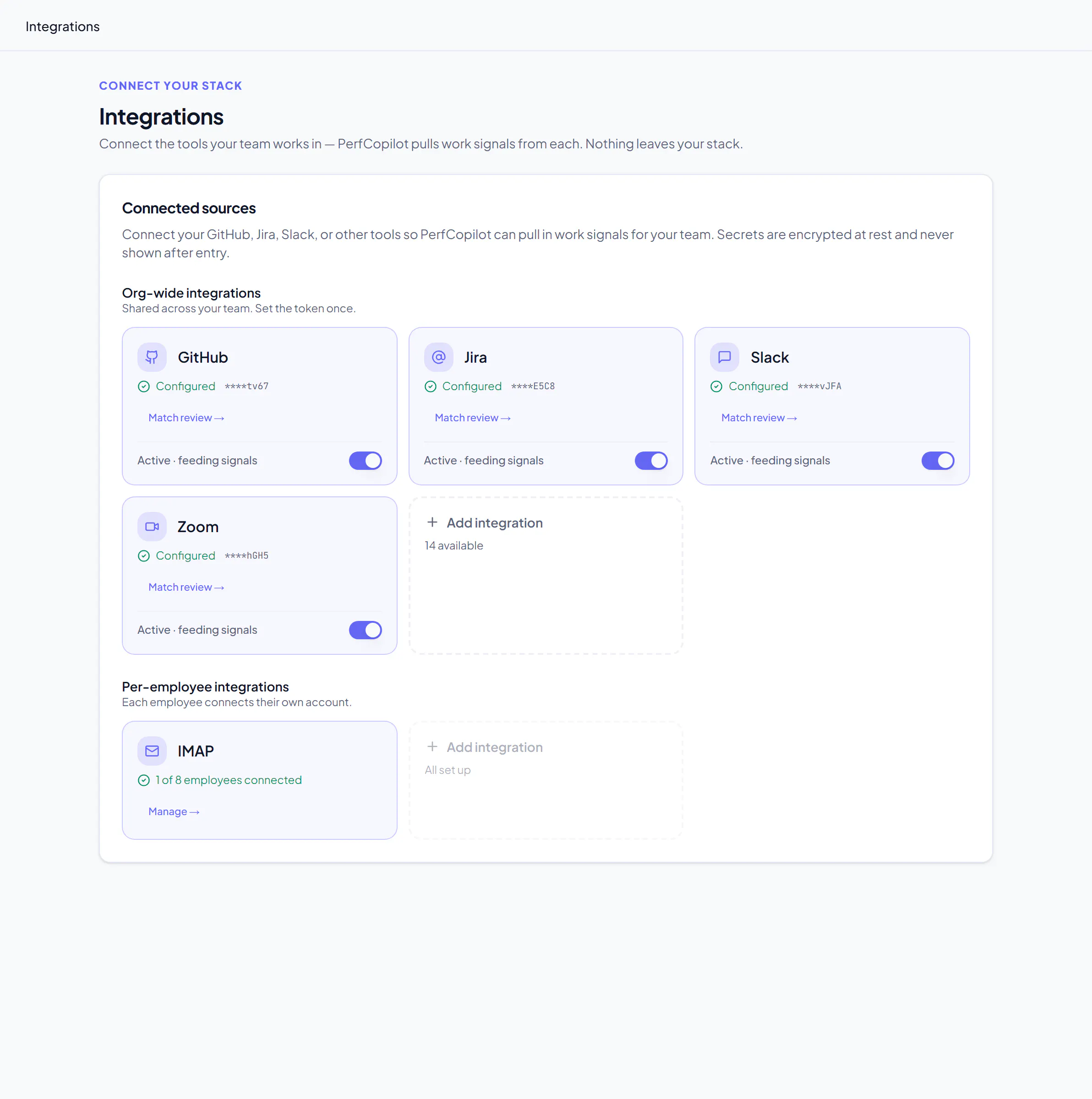The width and height of the screenshot is (1092, 1099).
Task: Turn off the Slack feeding signals toggle
Action: click(938, 461)
